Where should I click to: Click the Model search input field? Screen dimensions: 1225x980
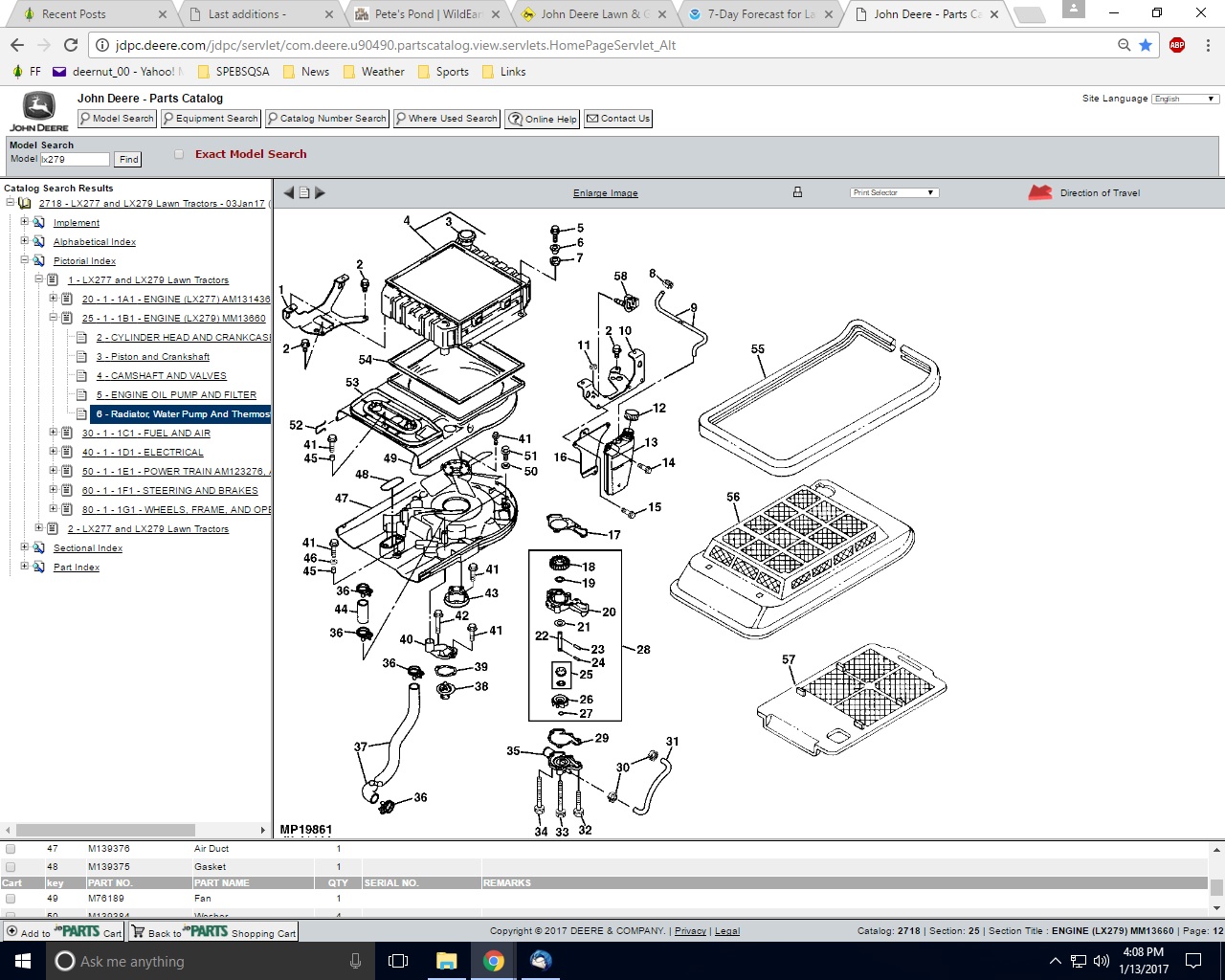click(76, 160)
